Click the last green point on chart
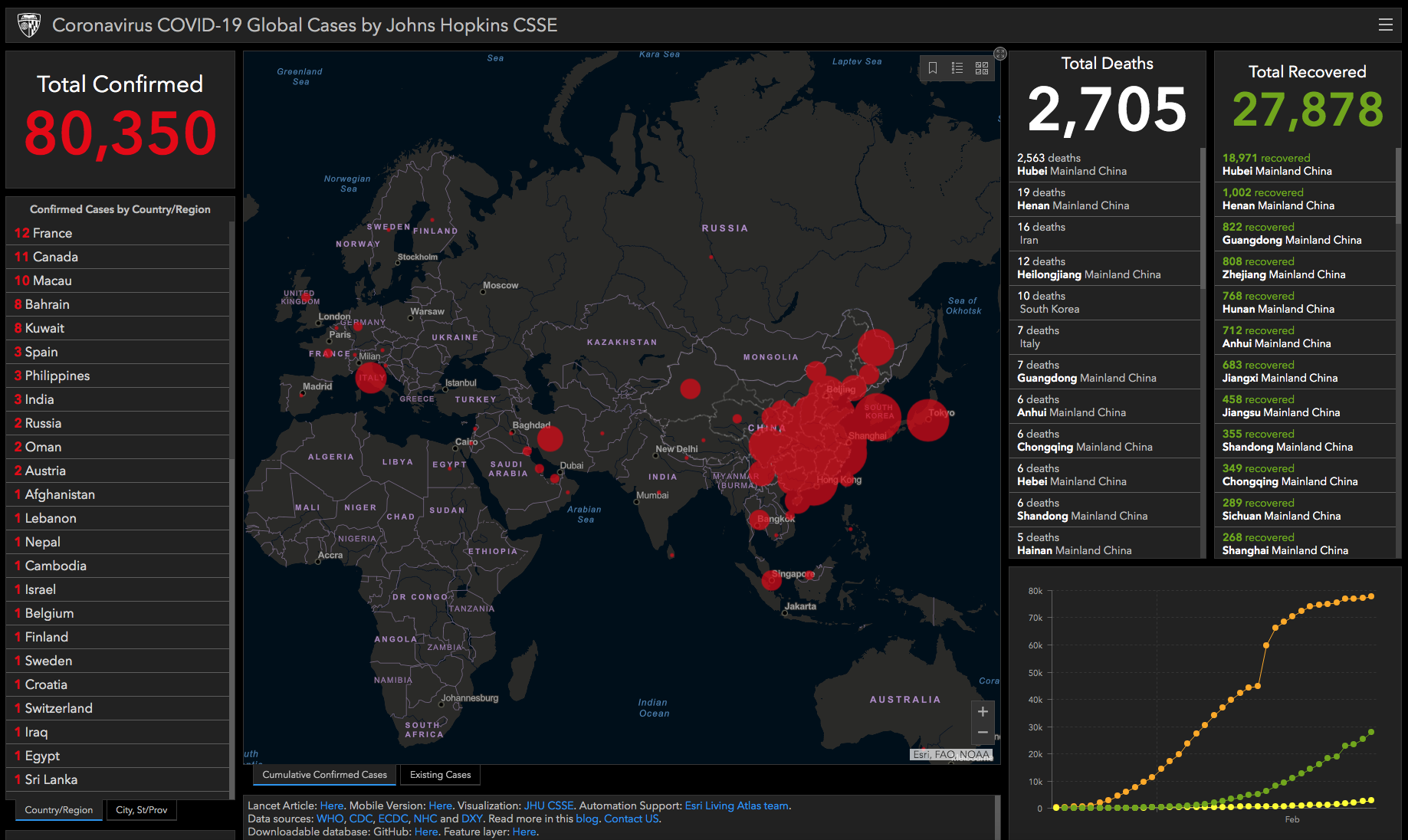The height and width of the screenshot is (840, 1408). [1371, 732]
